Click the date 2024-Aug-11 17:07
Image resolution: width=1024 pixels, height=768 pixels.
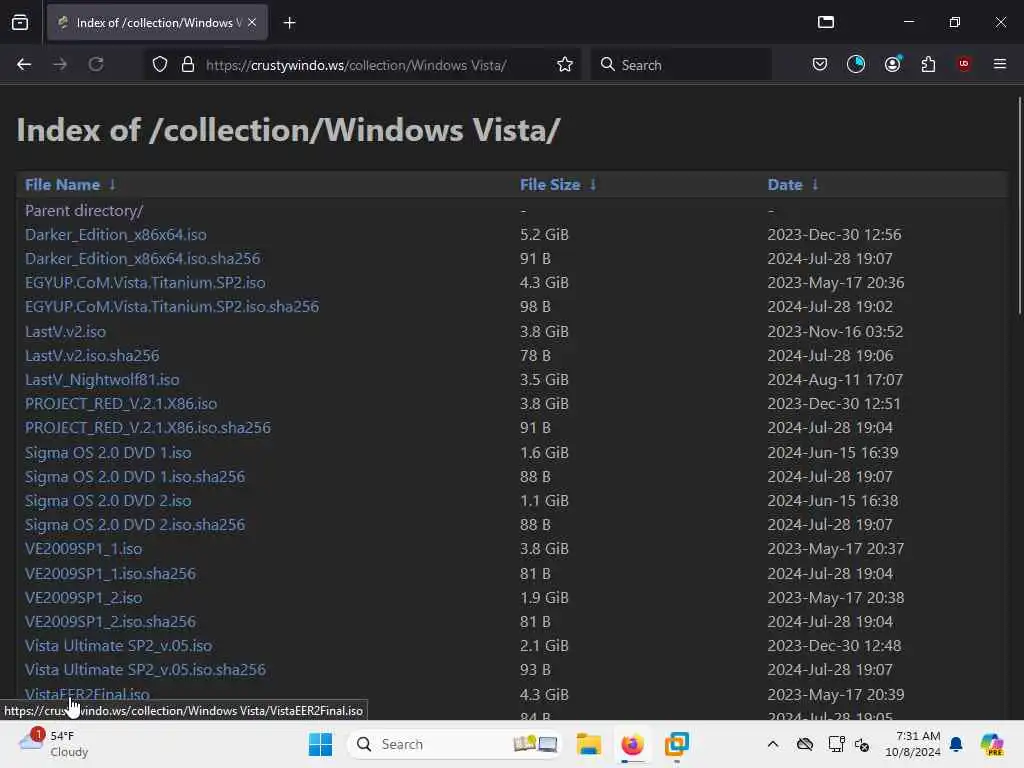(835, 379)
